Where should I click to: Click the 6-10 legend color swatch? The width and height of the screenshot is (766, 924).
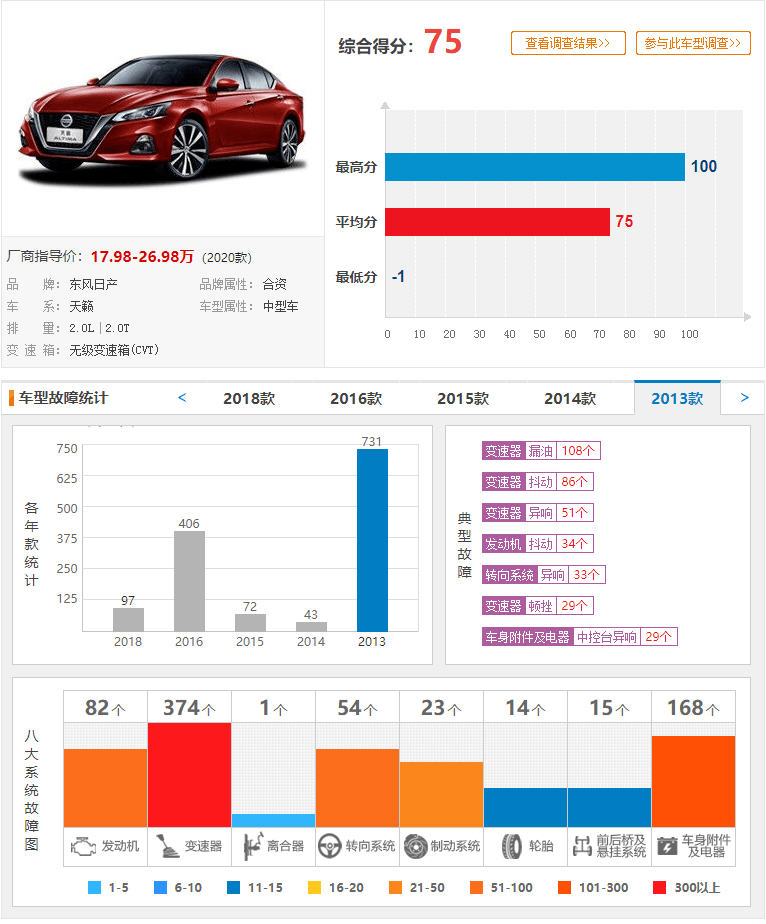point(160,887)
